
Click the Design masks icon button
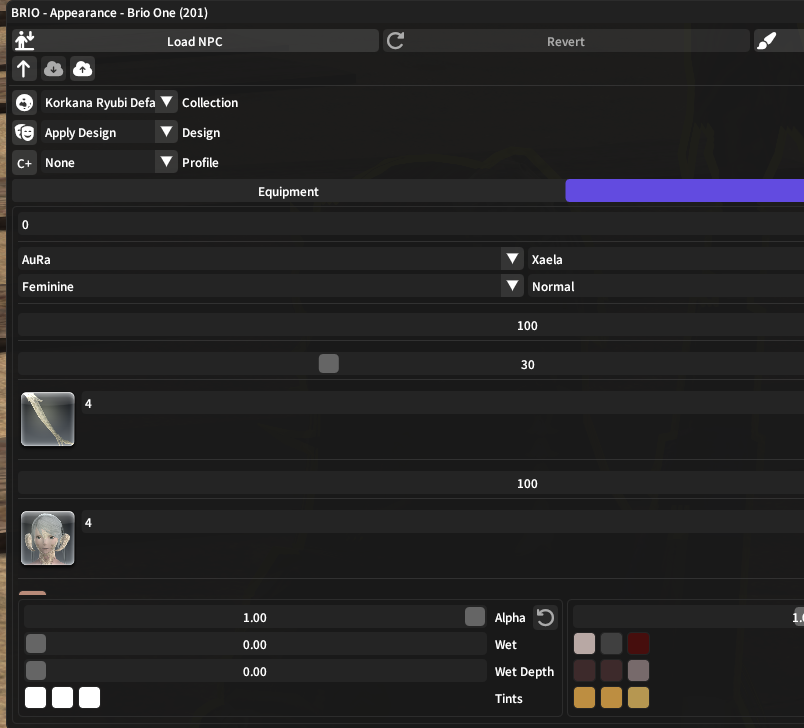[x=24, y=133]
